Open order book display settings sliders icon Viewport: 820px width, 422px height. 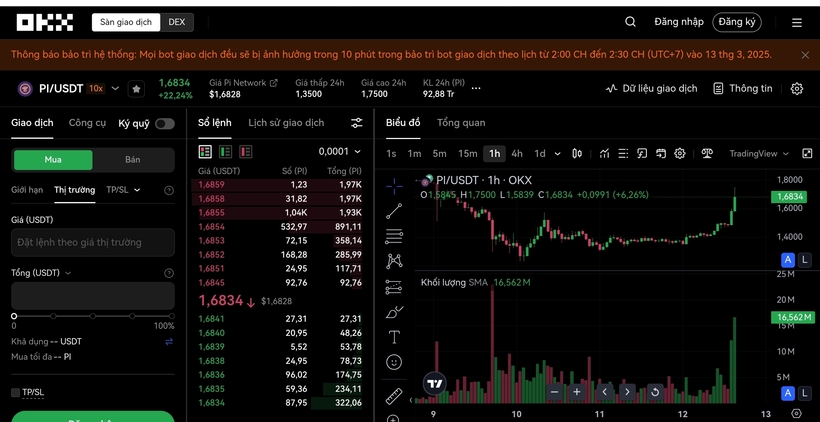pos(357,123)
